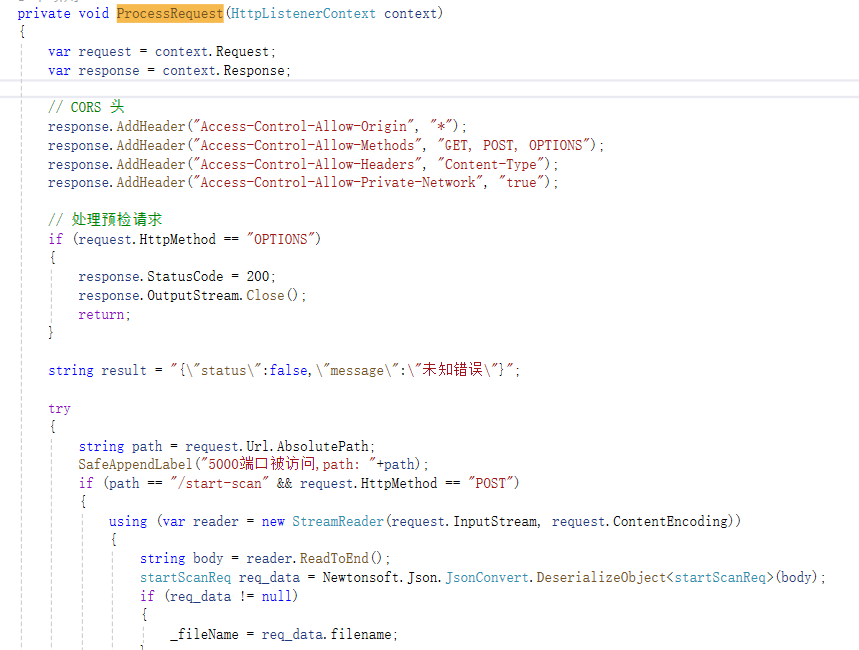Click the Close() call on OutputStream
Image resolution: width=859 pixels, height=650 pixels.
click(272, 295)
